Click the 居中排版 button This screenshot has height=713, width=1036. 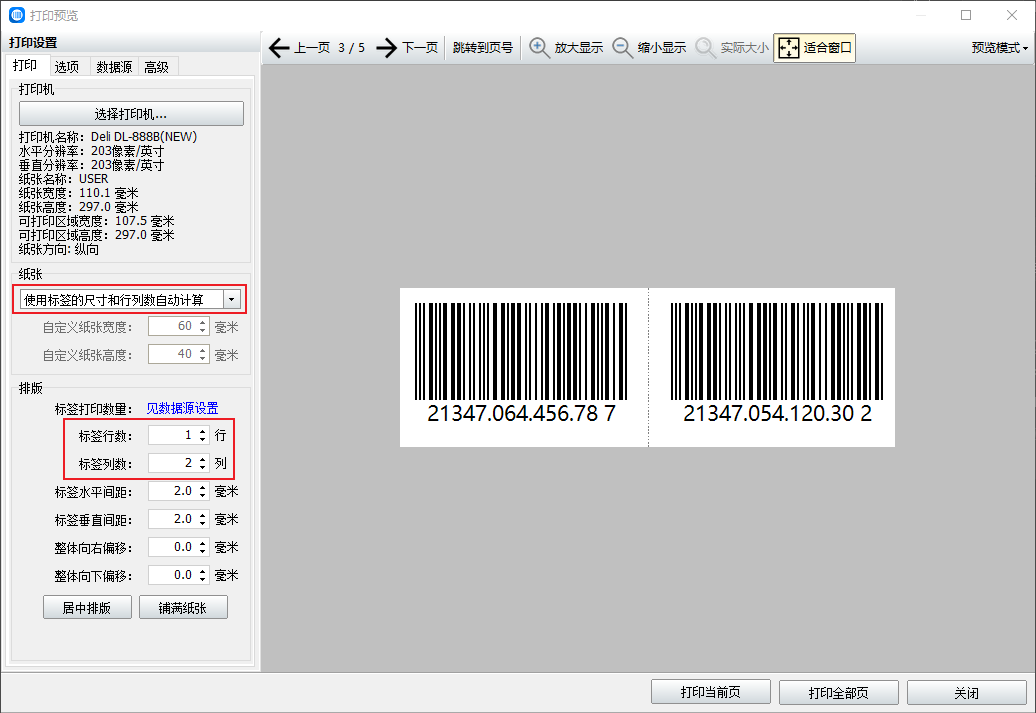click(x=87, y=607)
